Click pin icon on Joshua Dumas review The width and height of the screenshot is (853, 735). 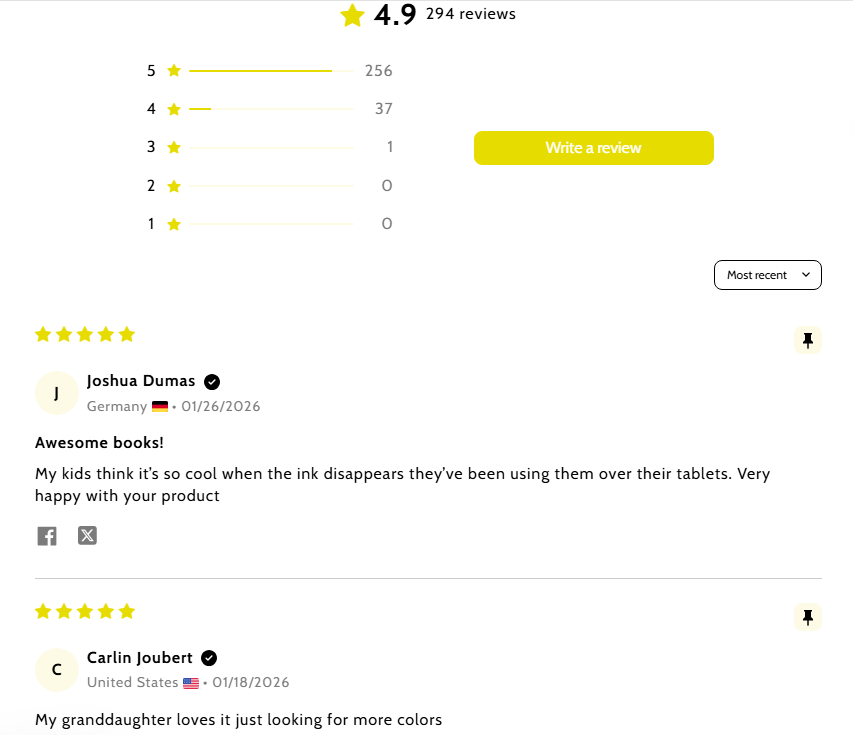(808, 341)
